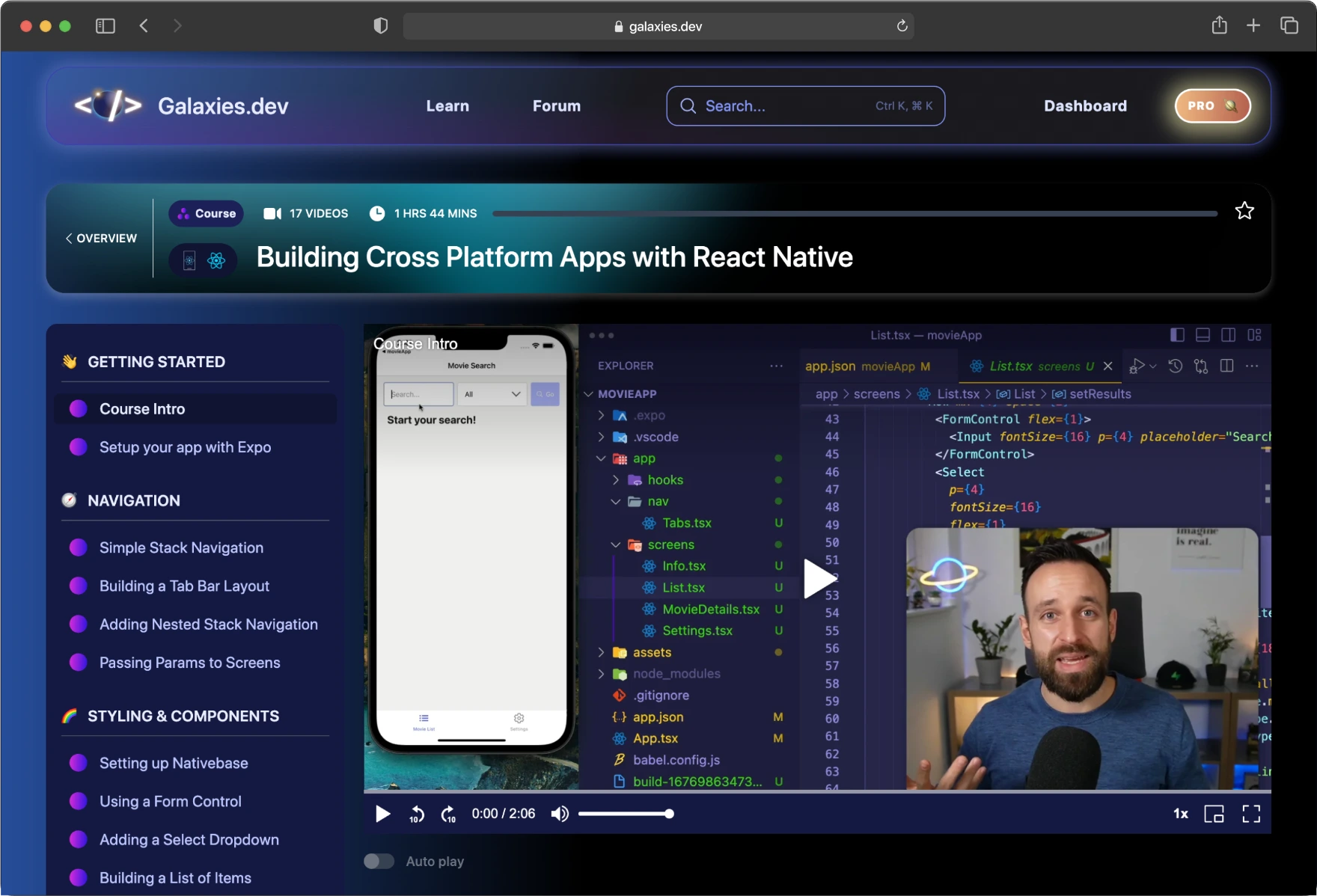Viewport: 1317px width, 896px height.
Task: Open the Timeline/local history icon on the editor toolbar
Action: 1176,366
